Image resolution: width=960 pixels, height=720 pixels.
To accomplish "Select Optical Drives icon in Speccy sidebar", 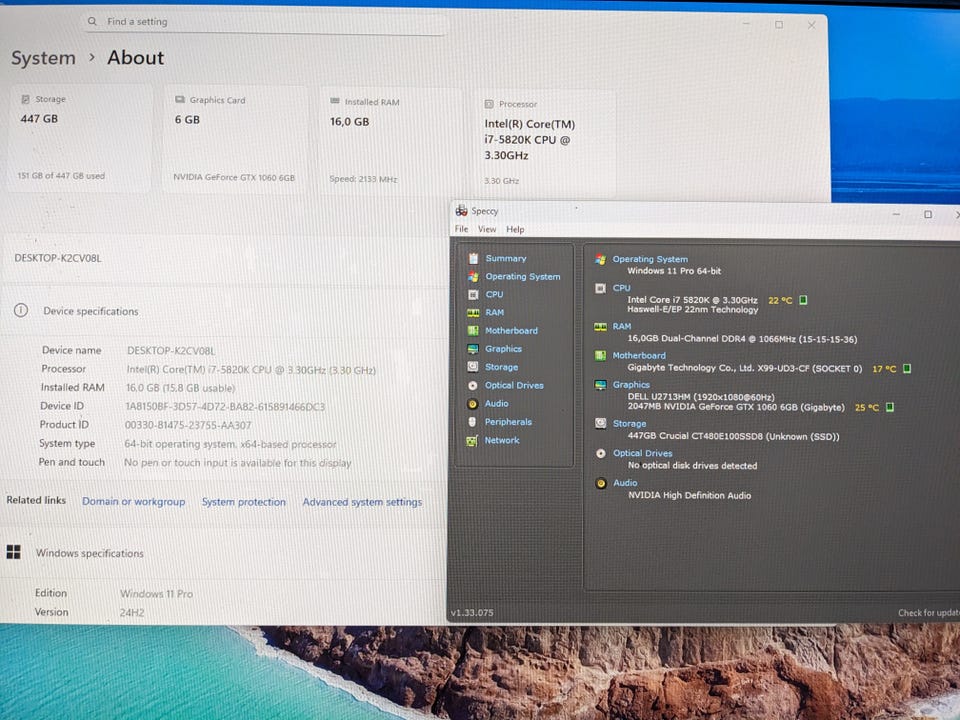I will click(x=473, y=386).
